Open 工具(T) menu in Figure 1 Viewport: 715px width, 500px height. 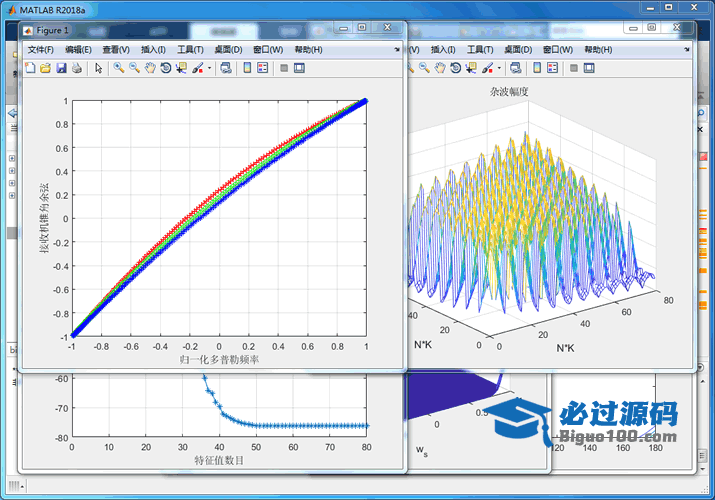click(x=190, y=50)
